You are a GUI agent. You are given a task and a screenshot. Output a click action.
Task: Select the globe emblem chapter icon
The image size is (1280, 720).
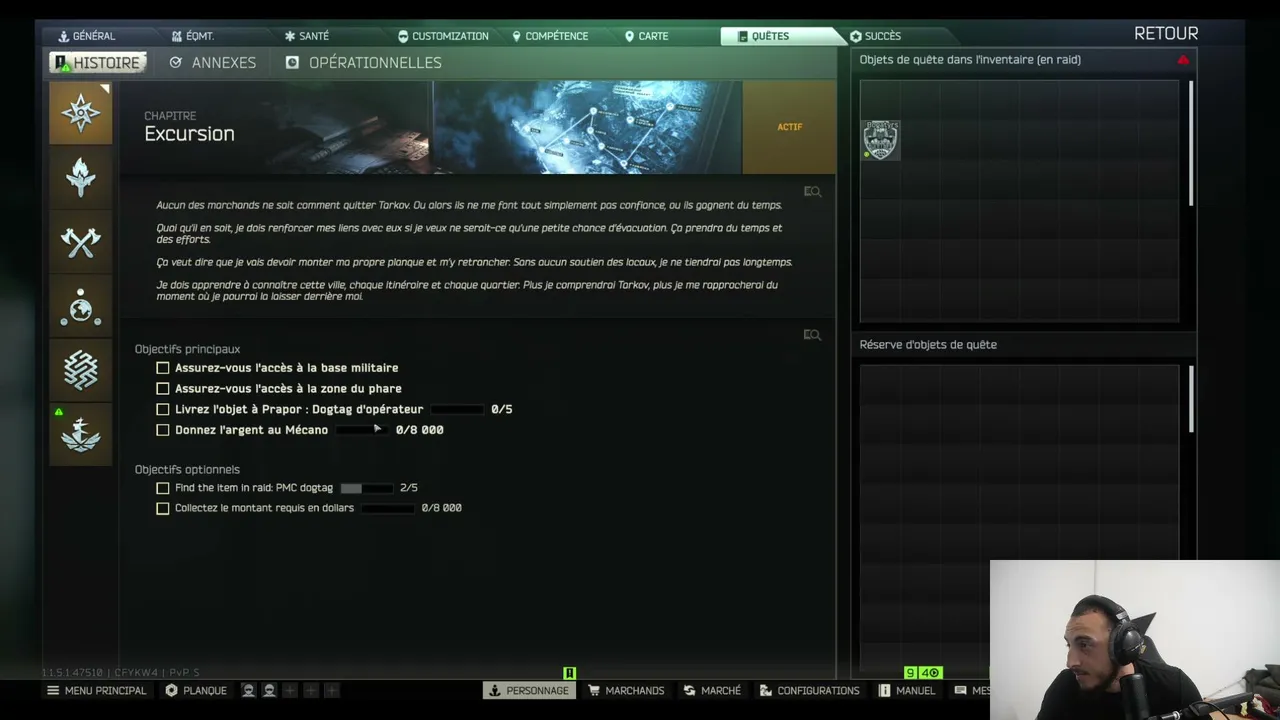point(81,306)
